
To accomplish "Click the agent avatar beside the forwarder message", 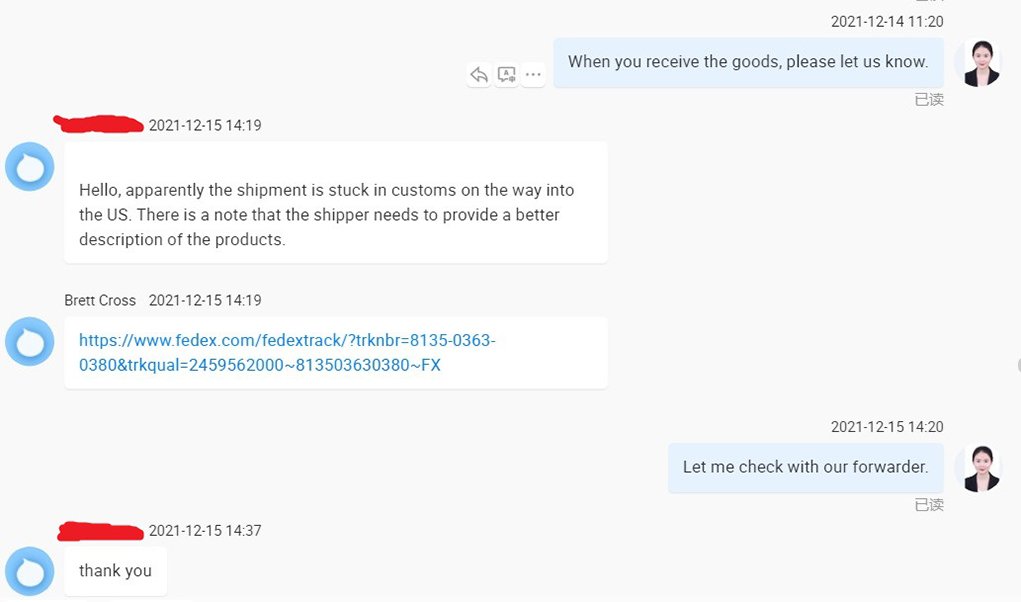I will [977, 468].
